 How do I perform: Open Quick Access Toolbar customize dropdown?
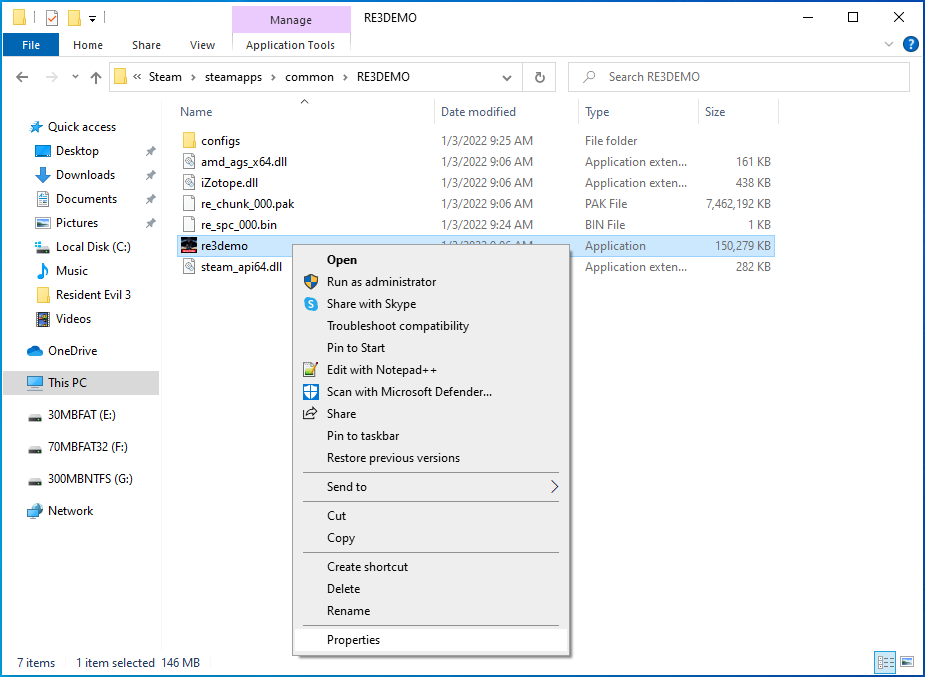(92, 18)
